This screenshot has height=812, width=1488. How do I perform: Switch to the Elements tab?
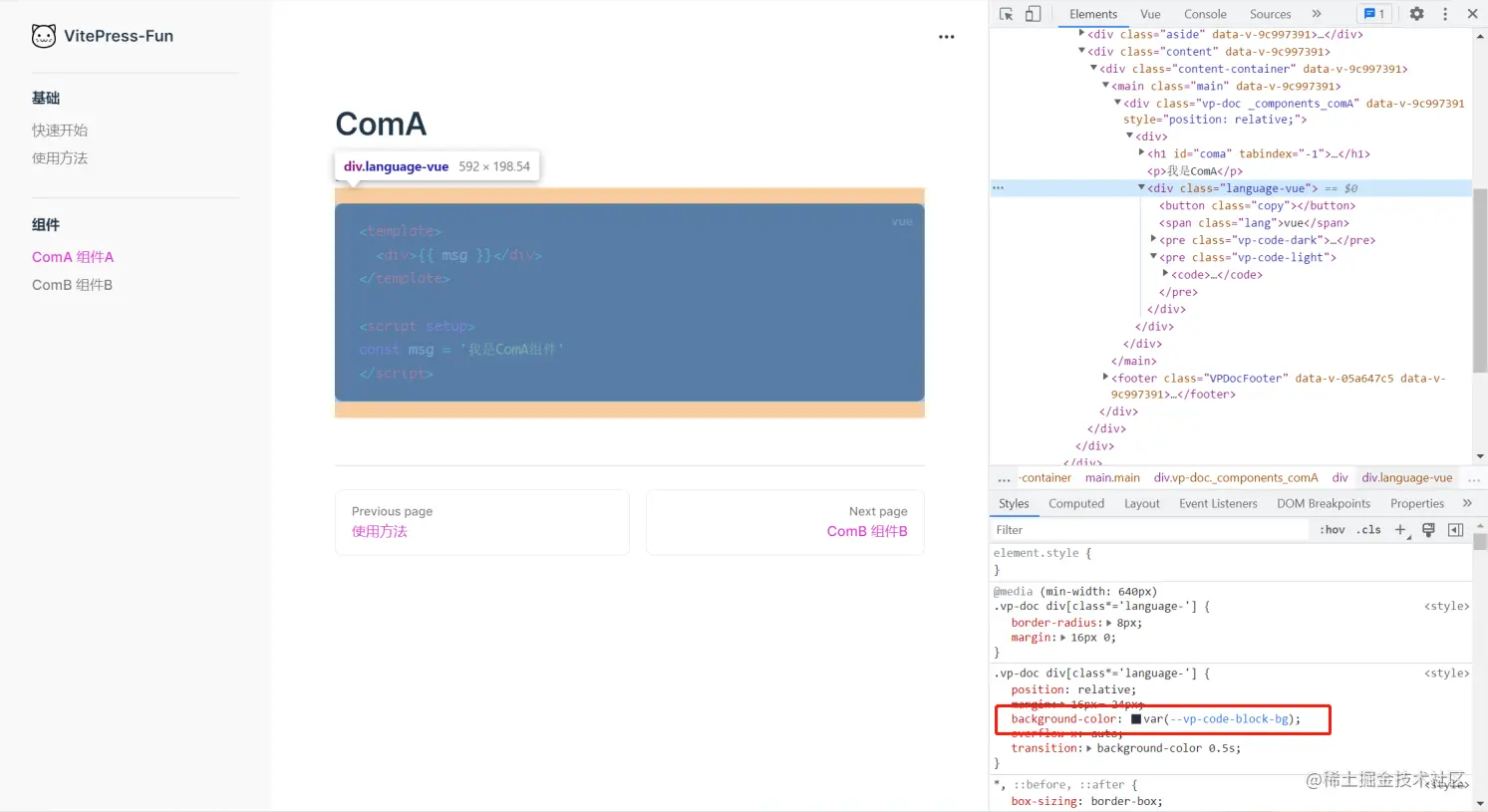point(1093,14)
